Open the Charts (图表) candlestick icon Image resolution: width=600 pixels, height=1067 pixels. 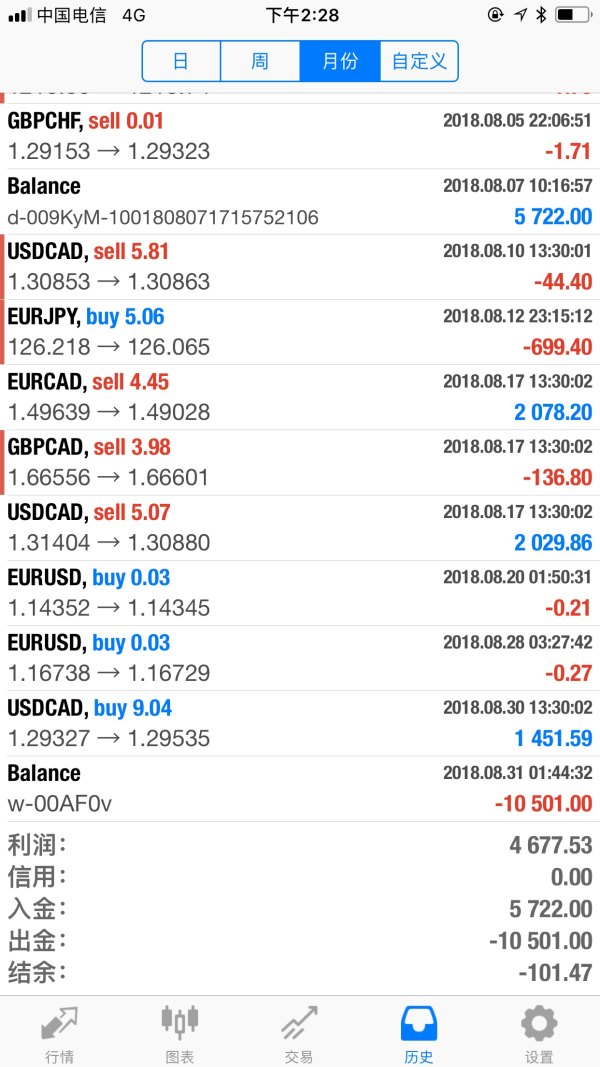pyautogui.click(x=179, y=1024)
